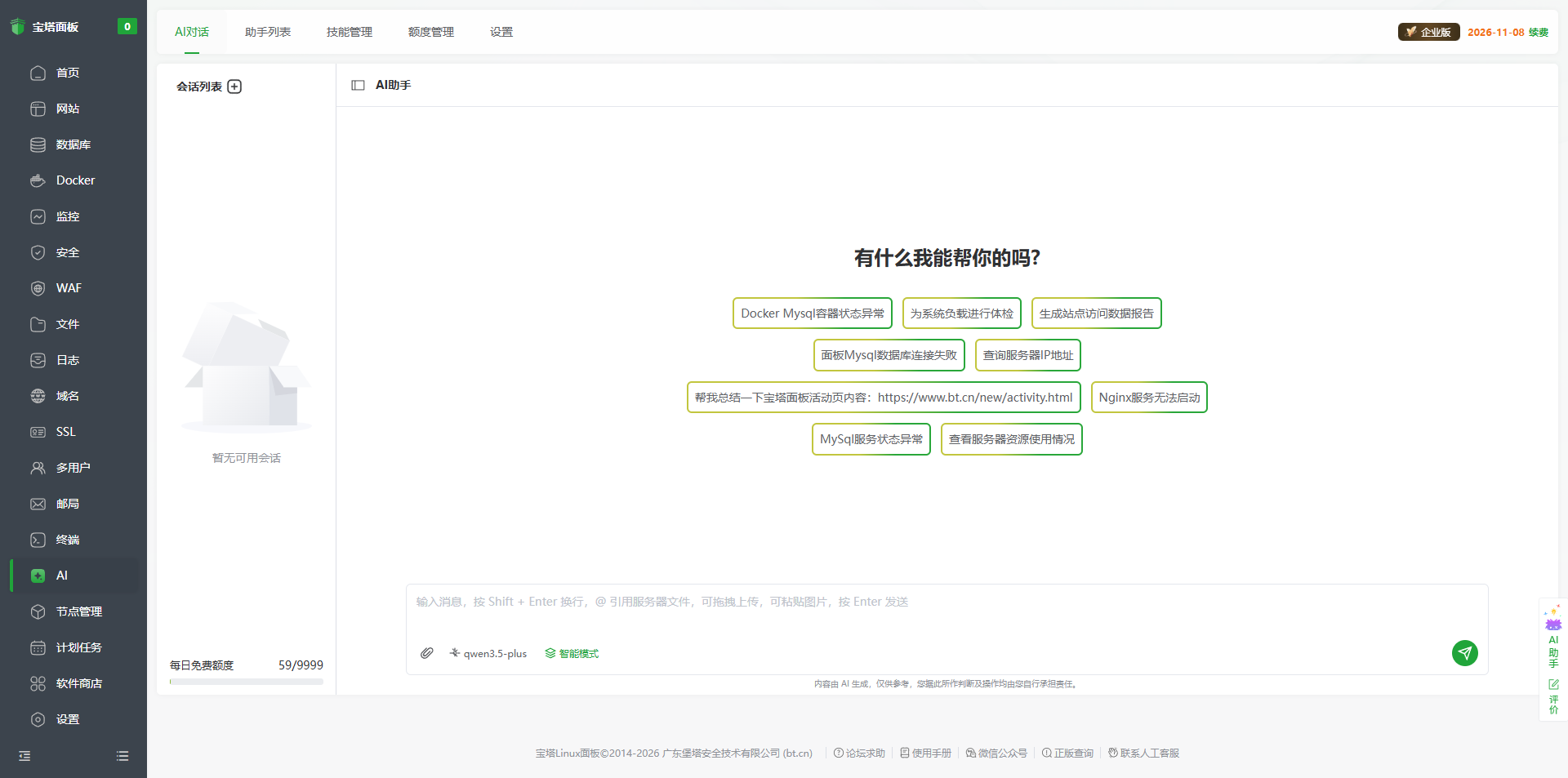Switch to the 助手列表 tab

tap(267, 32)
